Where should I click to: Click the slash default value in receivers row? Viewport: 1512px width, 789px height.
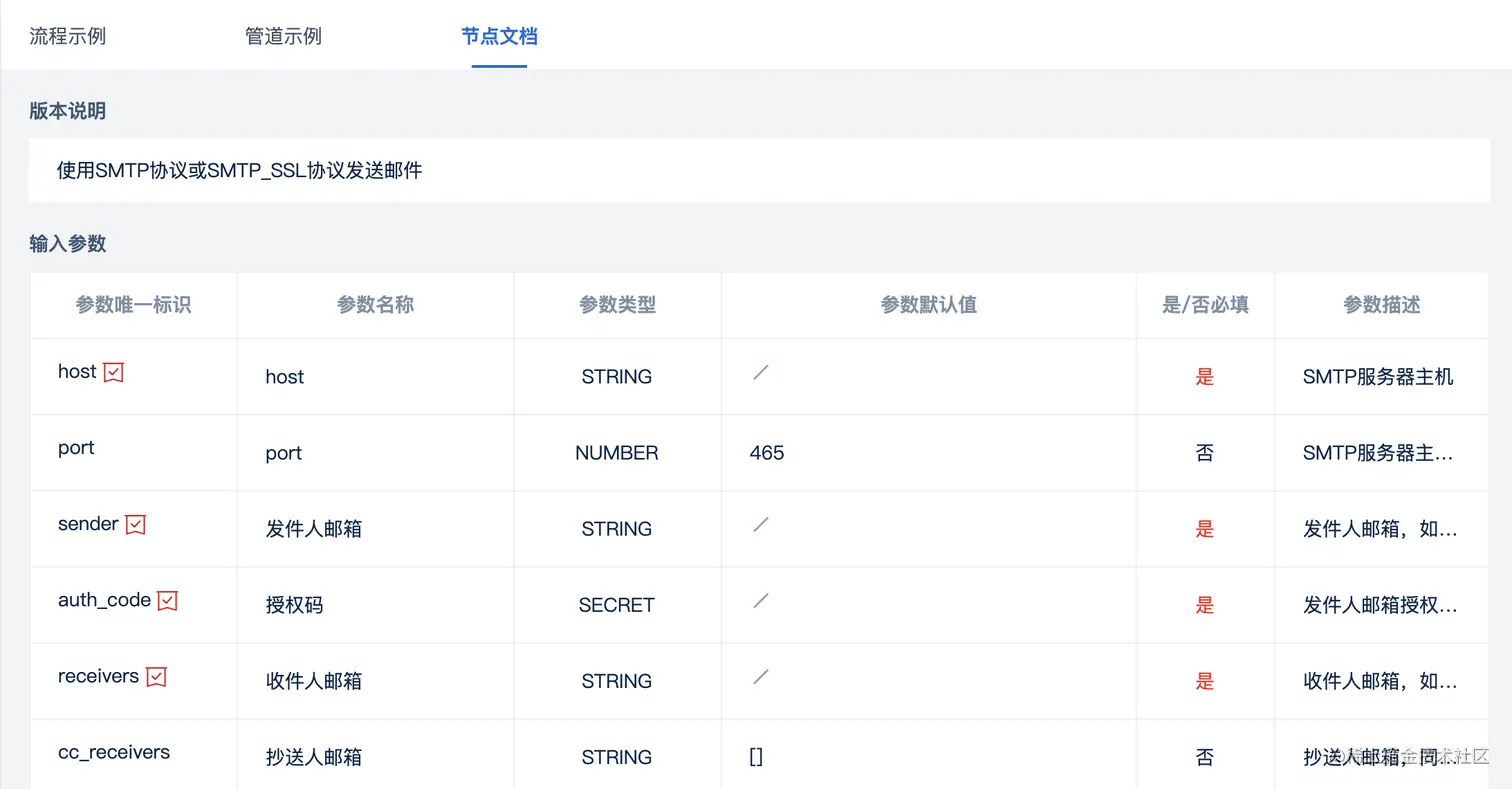[761, 676]
